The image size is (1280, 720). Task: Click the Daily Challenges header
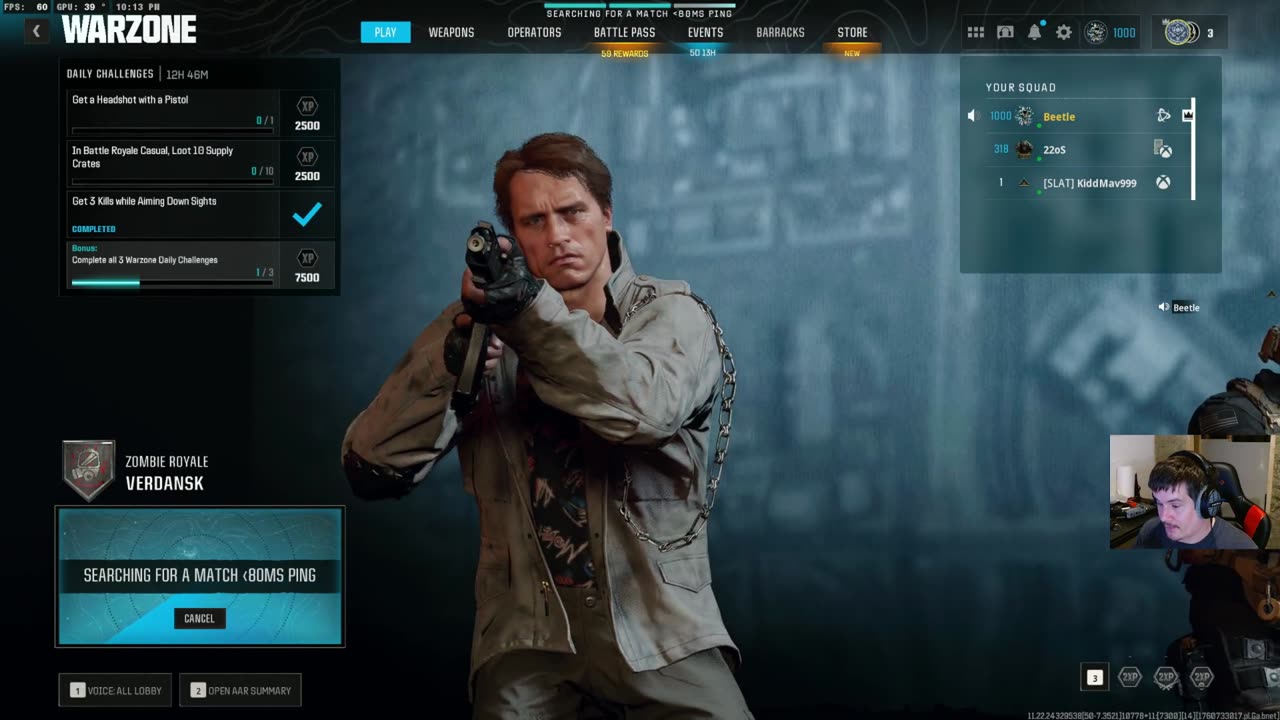pos(110,74)
